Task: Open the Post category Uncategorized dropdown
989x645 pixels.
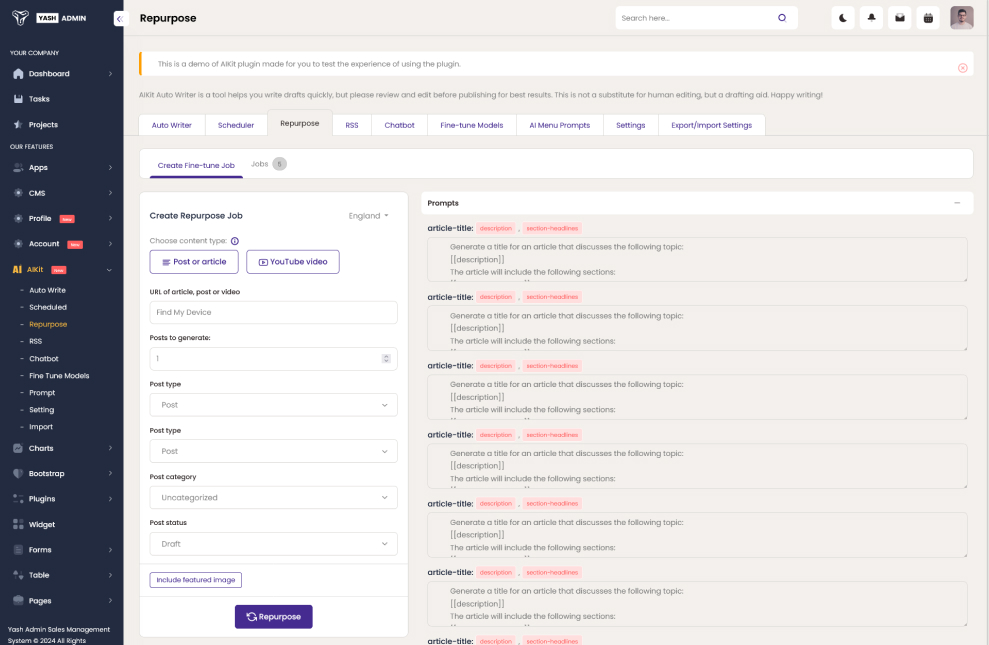Action: (273, 497)
